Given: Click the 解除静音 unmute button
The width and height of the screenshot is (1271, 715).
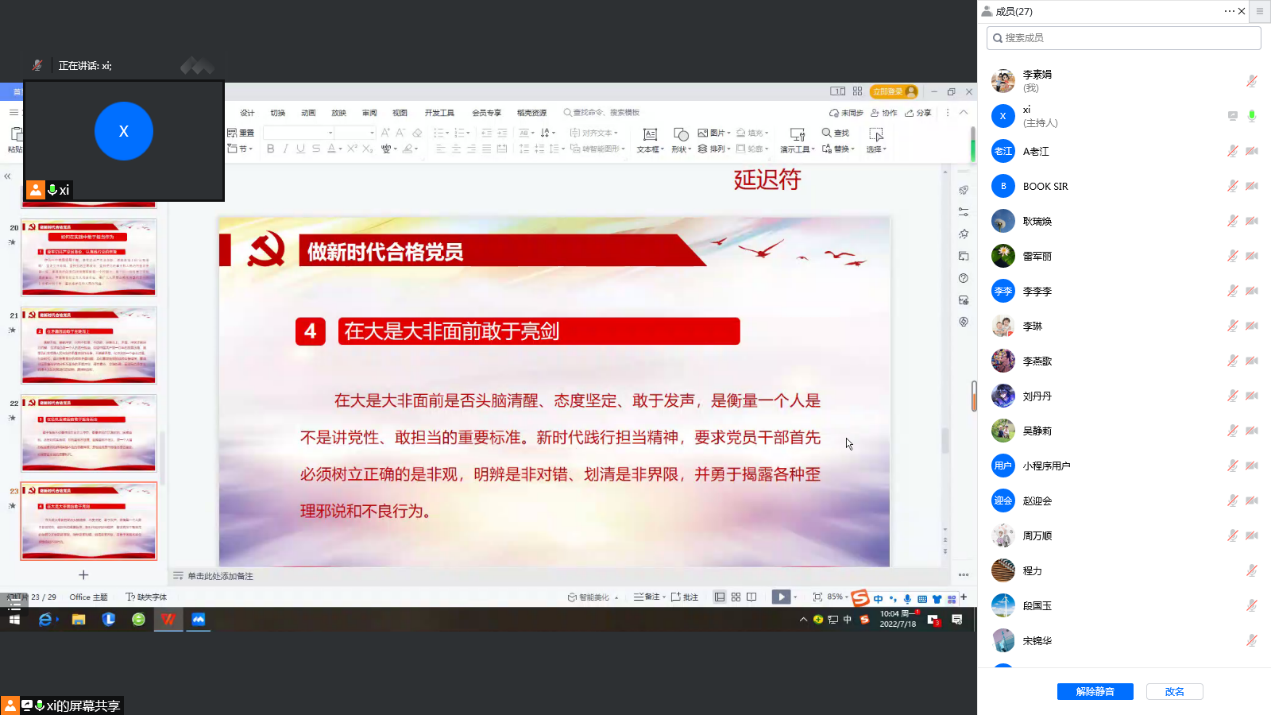Looking at the screenshot, I should tap(1094, 691).
